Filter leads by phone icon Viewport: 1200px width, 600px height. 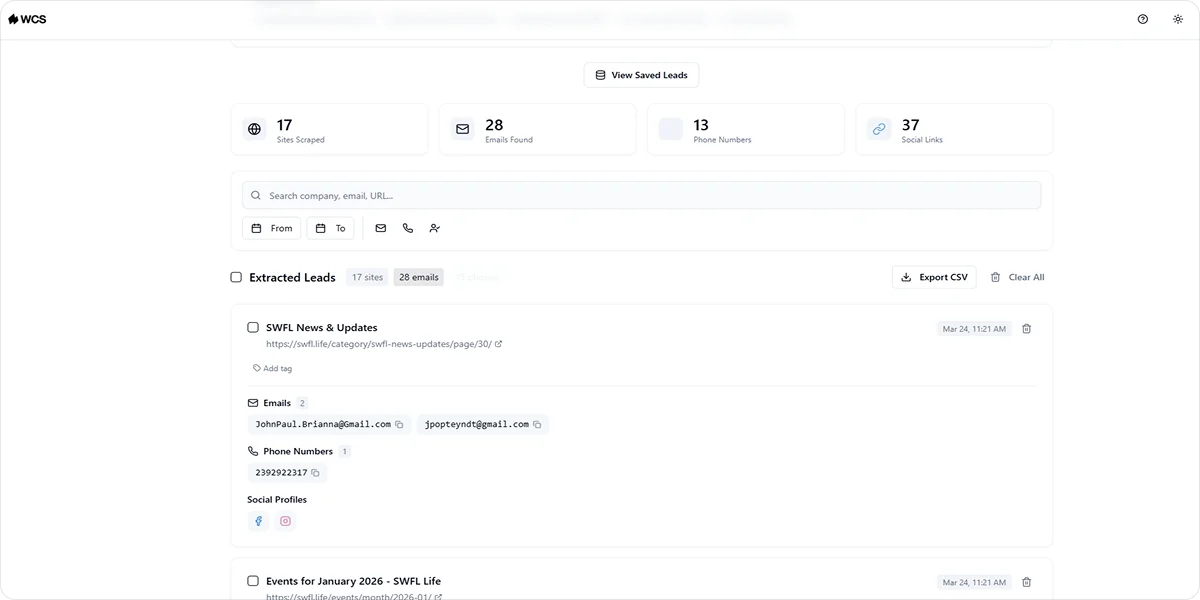tap(408, 228)
